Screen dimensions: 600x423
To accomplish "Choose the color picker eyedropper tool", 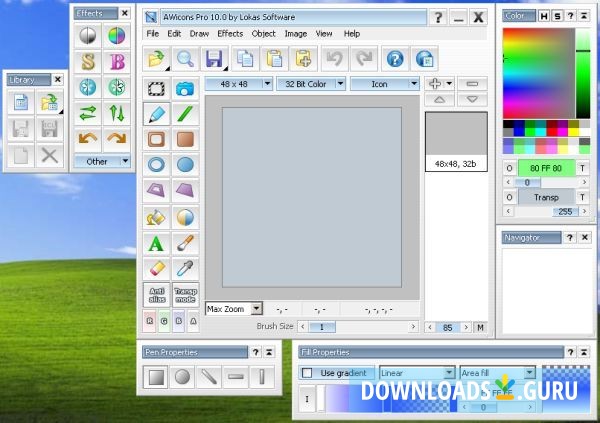I will pos(185,269).
